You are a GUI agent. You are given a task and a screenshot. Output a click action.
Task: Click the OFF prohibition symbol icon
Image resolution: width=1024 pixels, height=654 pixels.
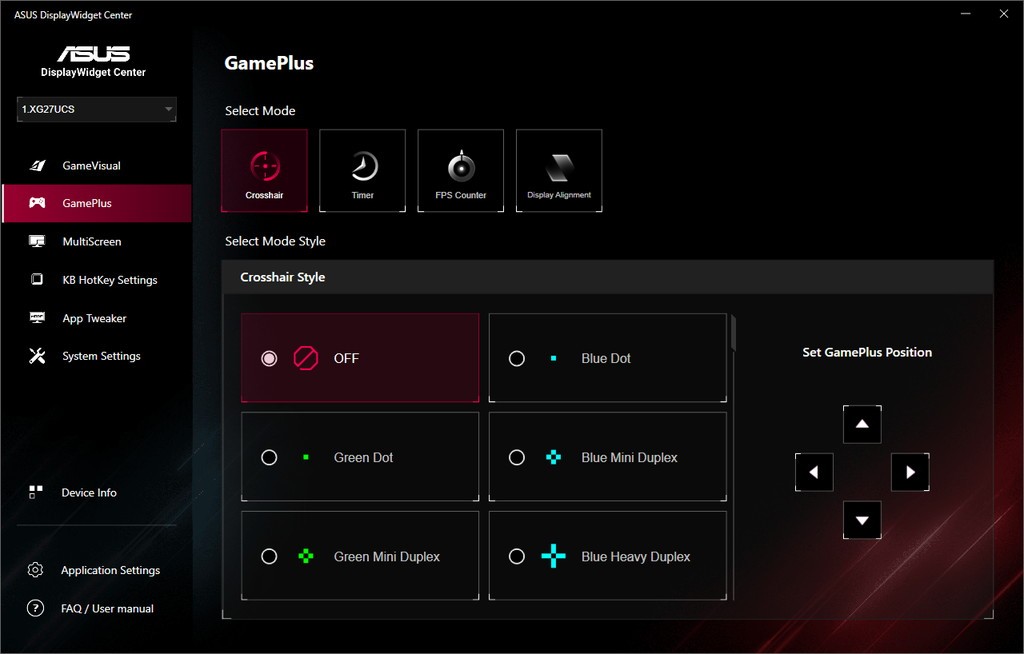(x=306, y=358)
